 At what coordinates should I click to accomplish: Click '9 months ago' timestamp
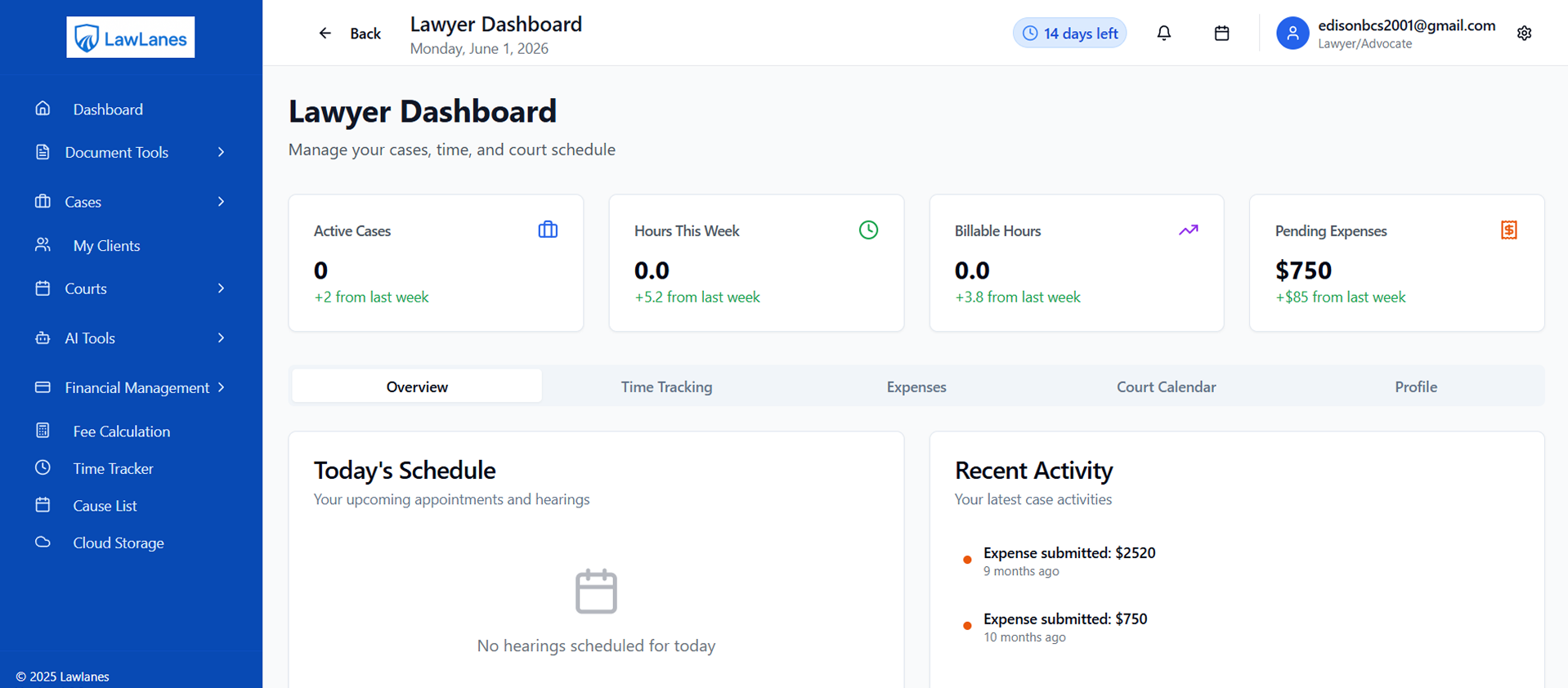(x=1021, y=571)
